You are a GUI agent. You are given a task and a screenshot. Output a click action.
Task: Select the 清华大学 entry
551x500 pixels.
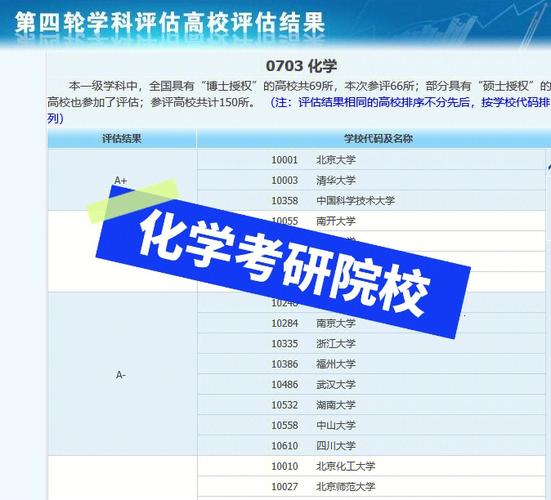click(371, 180)
